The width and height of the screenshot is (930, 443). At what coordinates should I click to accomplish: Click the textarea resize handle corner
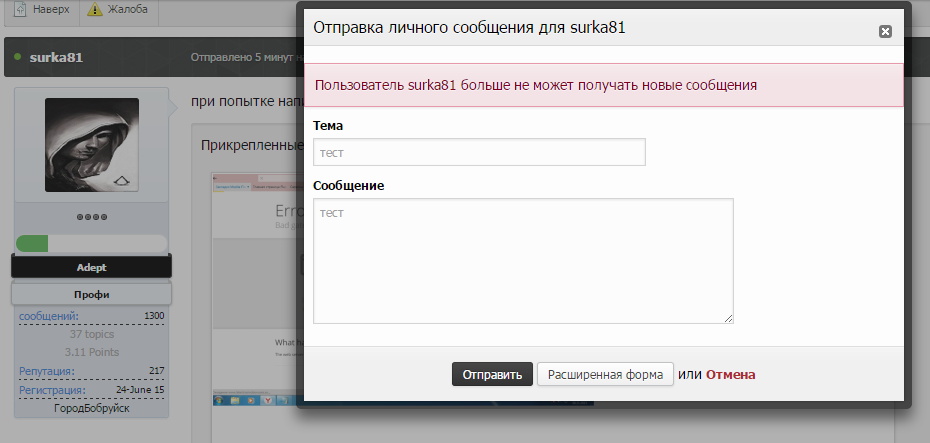(728, 318)
